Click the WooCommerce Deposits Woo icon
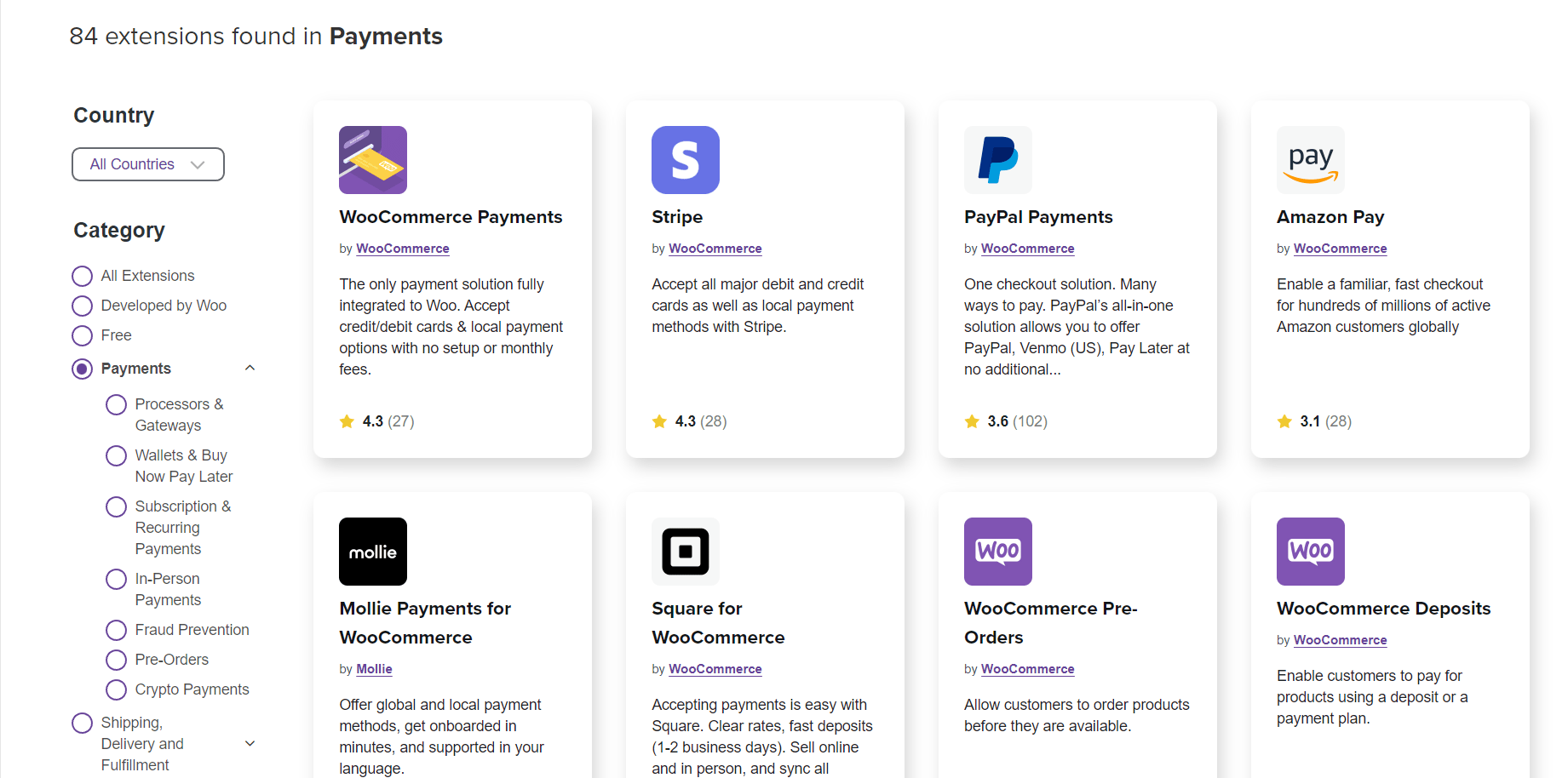 tap(1311, 552)
